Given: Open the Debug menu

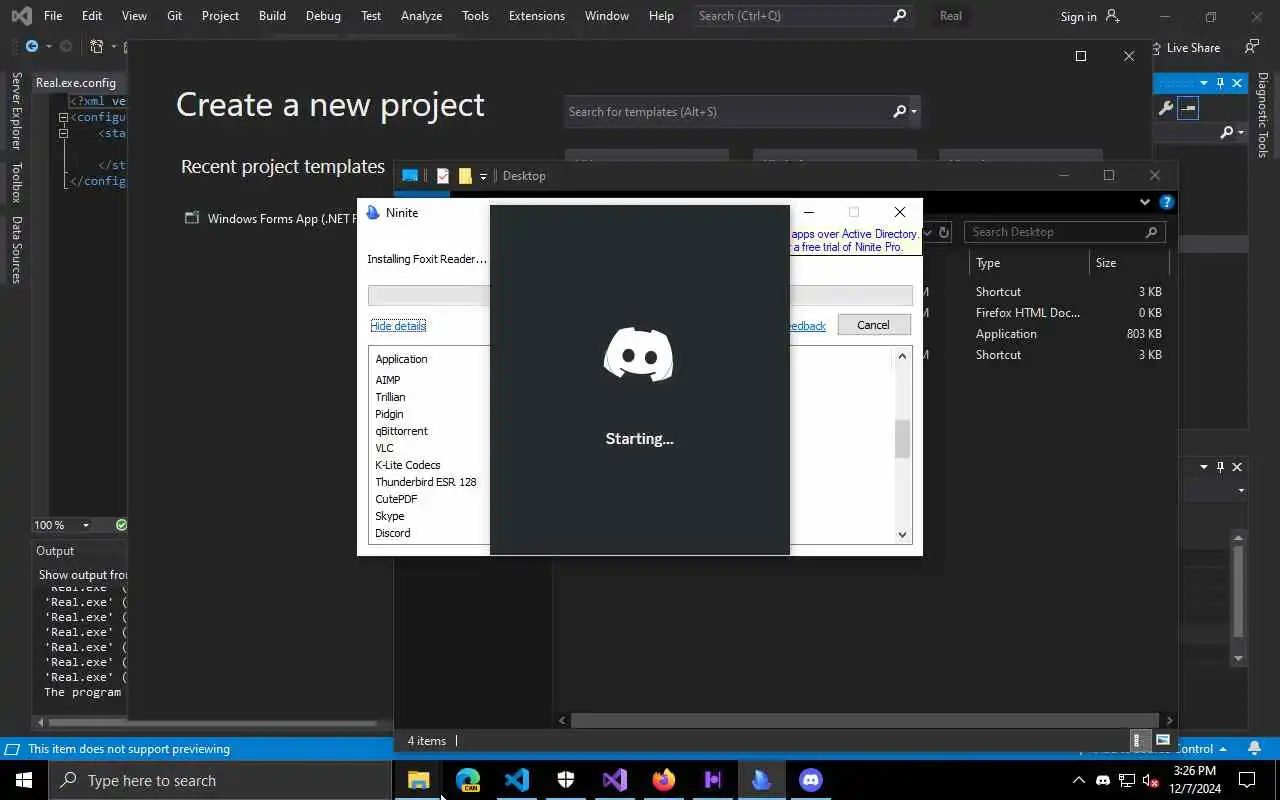Looking at the screenshot, I should [x=323, y=16].
